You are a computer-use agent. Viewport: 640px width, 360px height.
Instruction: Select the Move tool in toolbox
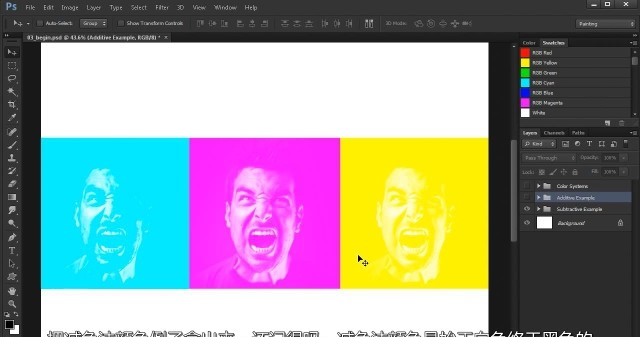coord(12,52)
